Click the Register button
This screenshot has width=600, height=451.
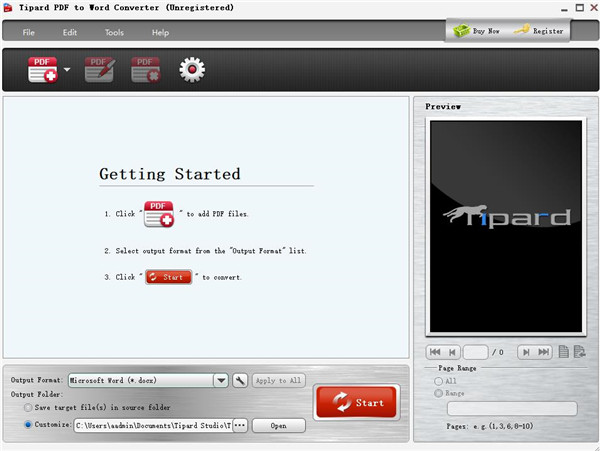538,31
